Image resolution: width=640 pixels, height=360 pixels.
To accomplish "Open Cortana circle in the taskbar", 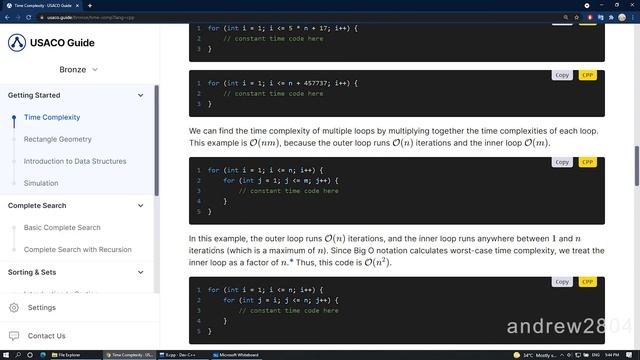I will point(30,355).
